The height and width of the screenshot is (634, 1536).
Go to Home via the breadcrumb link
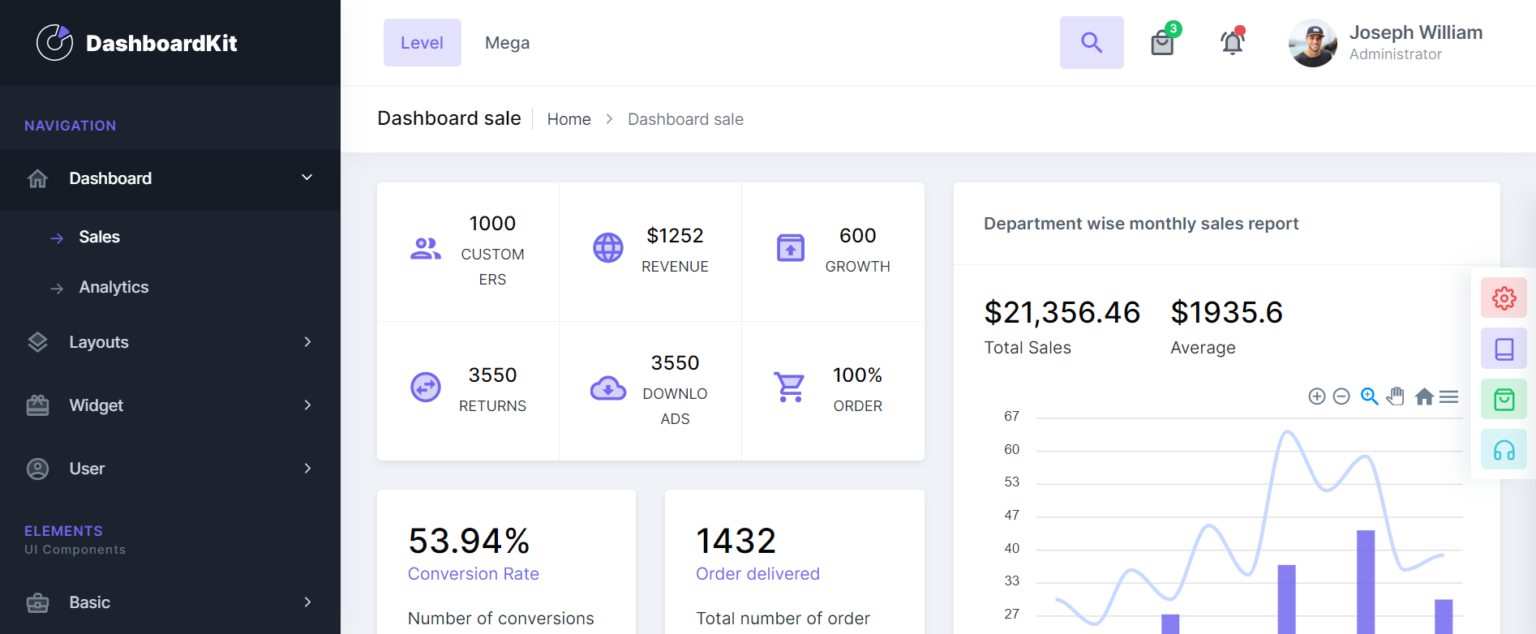click(x=568, y=118)
